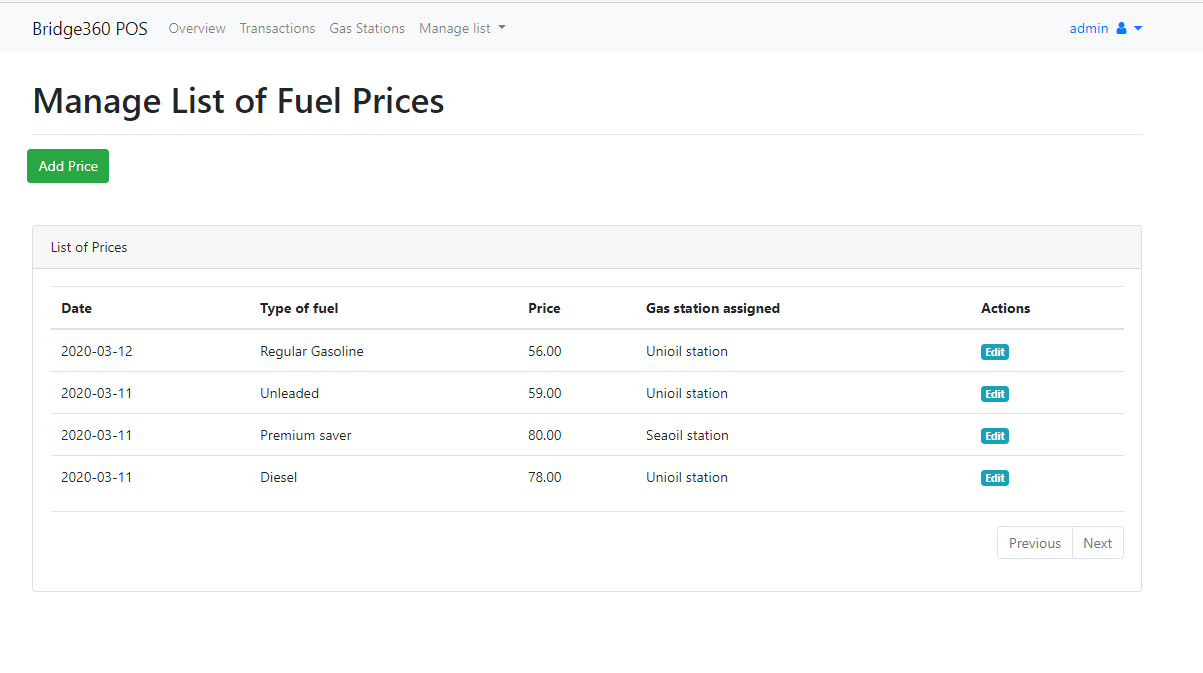The image size is (1203, 673).
Task: Select the Seaoil station cell
Action: (x=687, y=435)
